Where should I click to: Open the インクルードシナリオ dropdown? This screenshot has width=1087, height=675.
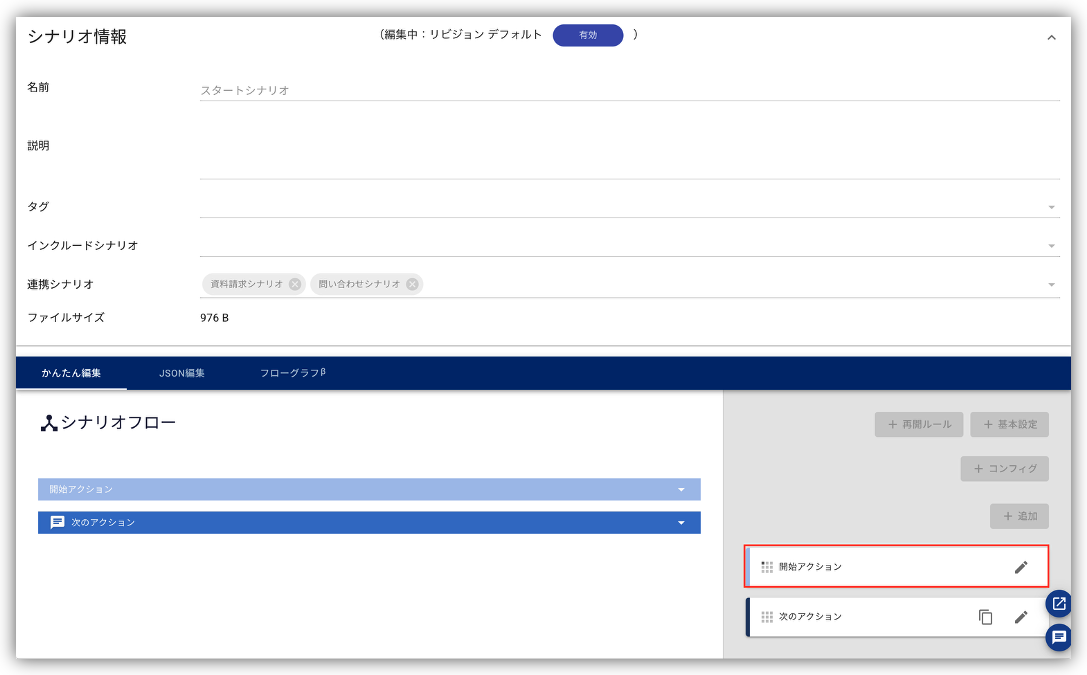click(1051, 246)
